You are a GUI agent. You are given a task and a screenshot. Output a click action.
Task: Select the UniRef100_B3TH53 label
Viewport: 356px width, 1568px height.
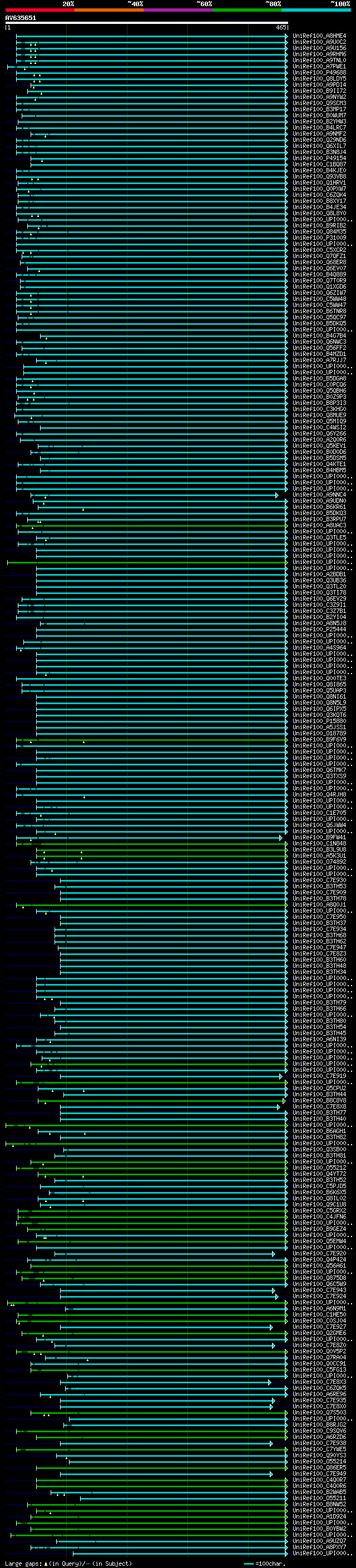click(x=319, y=886)
